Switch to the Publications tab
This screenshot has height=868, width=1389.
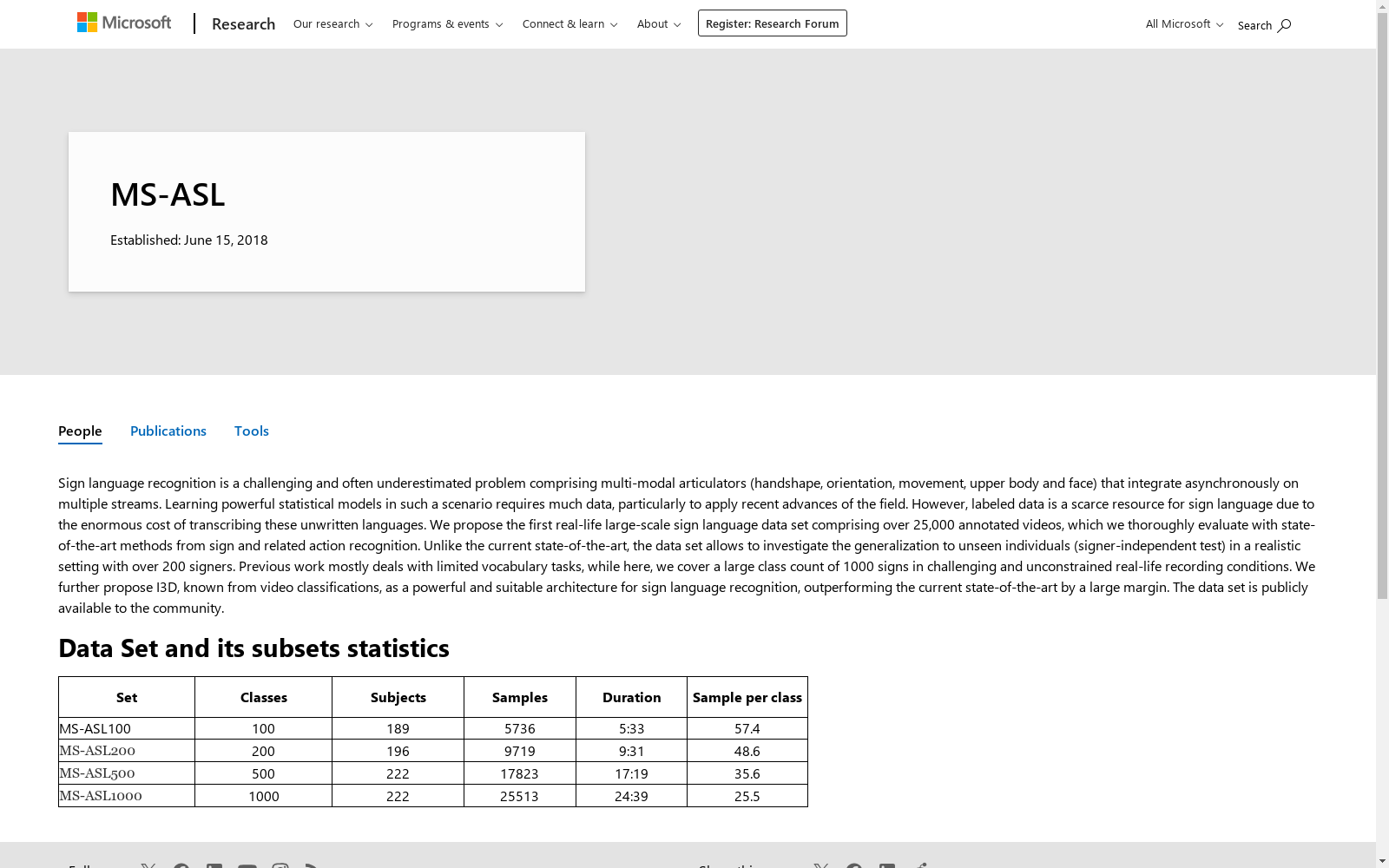(x=168, y=431)
